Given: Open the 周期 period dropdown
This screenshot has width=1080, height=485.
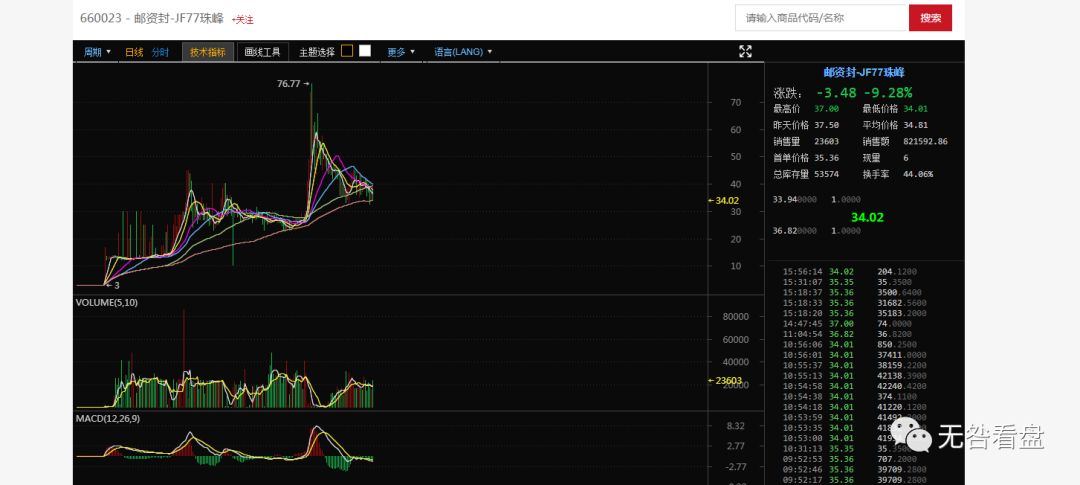Looking at the screenshot, I should (x=97, y=52).
